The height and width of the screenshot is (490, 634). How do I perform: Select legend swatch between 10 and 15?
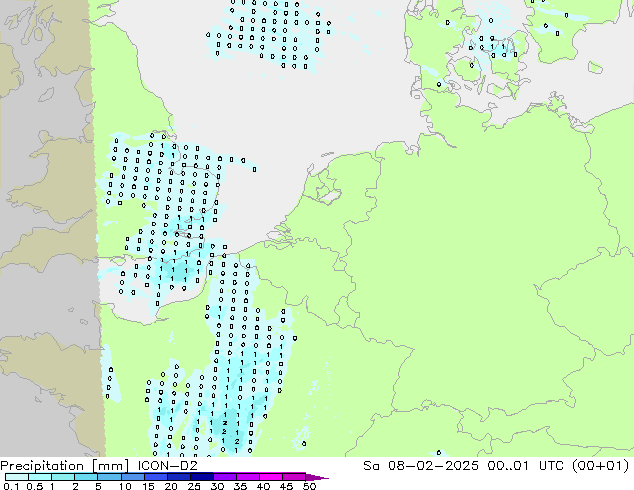[x=133, y=477]
